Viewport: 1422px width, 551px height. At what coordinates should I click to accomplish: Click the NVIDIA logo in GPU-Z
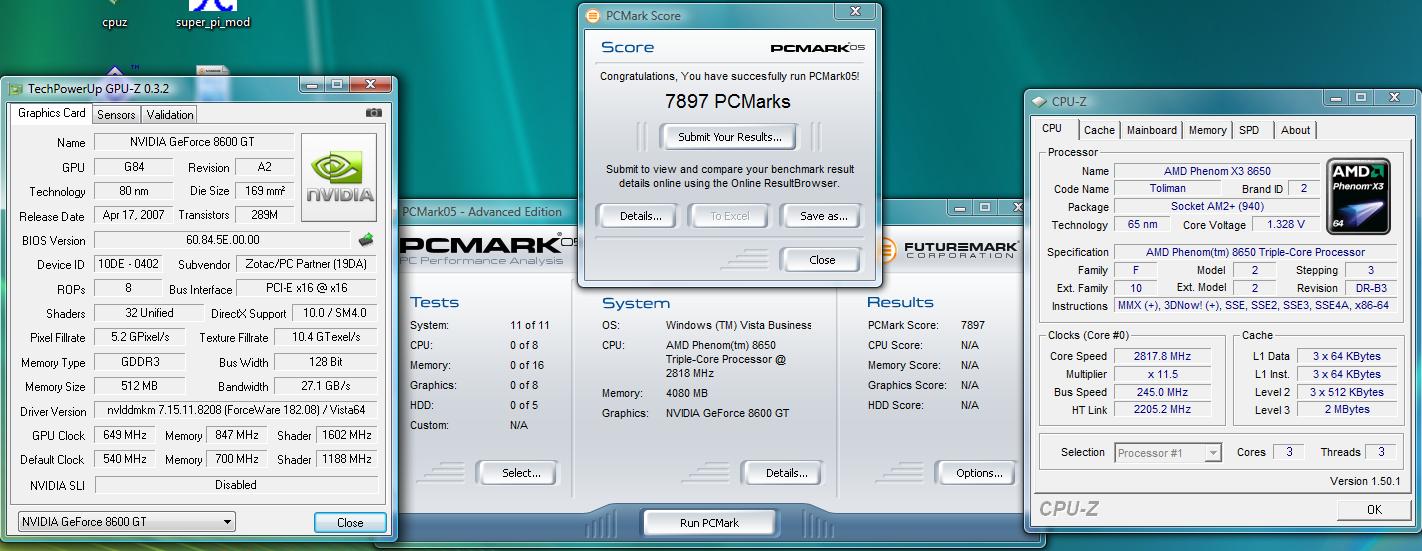339,178
